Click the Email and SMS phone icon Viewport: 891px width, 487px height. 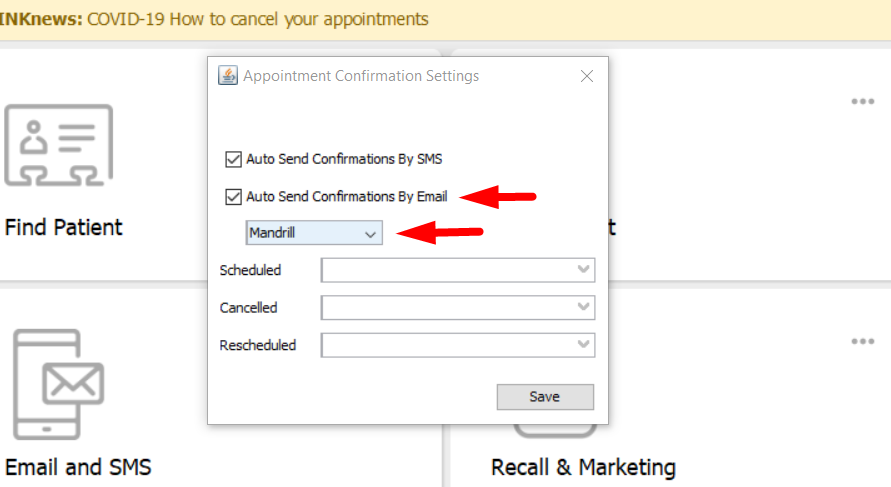(58, 385)
